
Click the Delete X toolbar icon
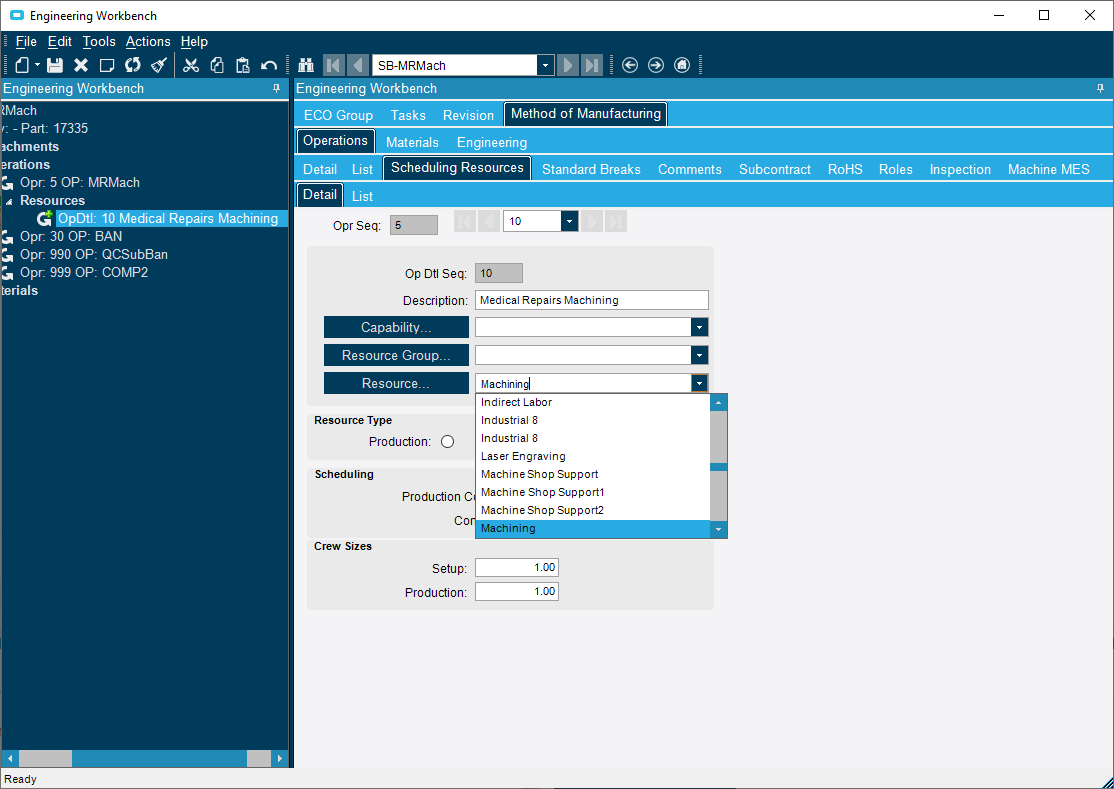81,65
